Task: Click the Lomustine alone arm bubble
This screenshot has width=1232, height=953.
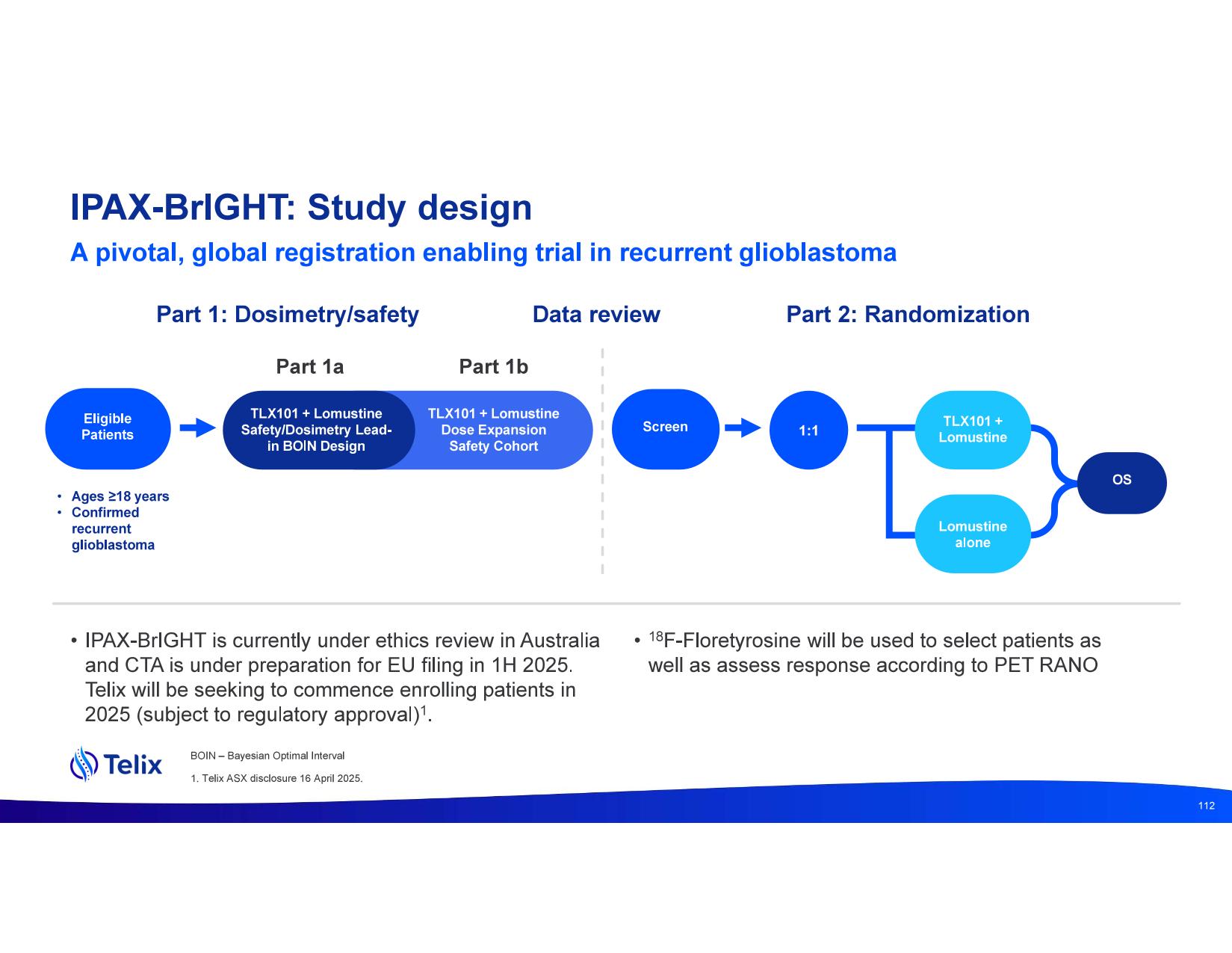Action: 972,534
